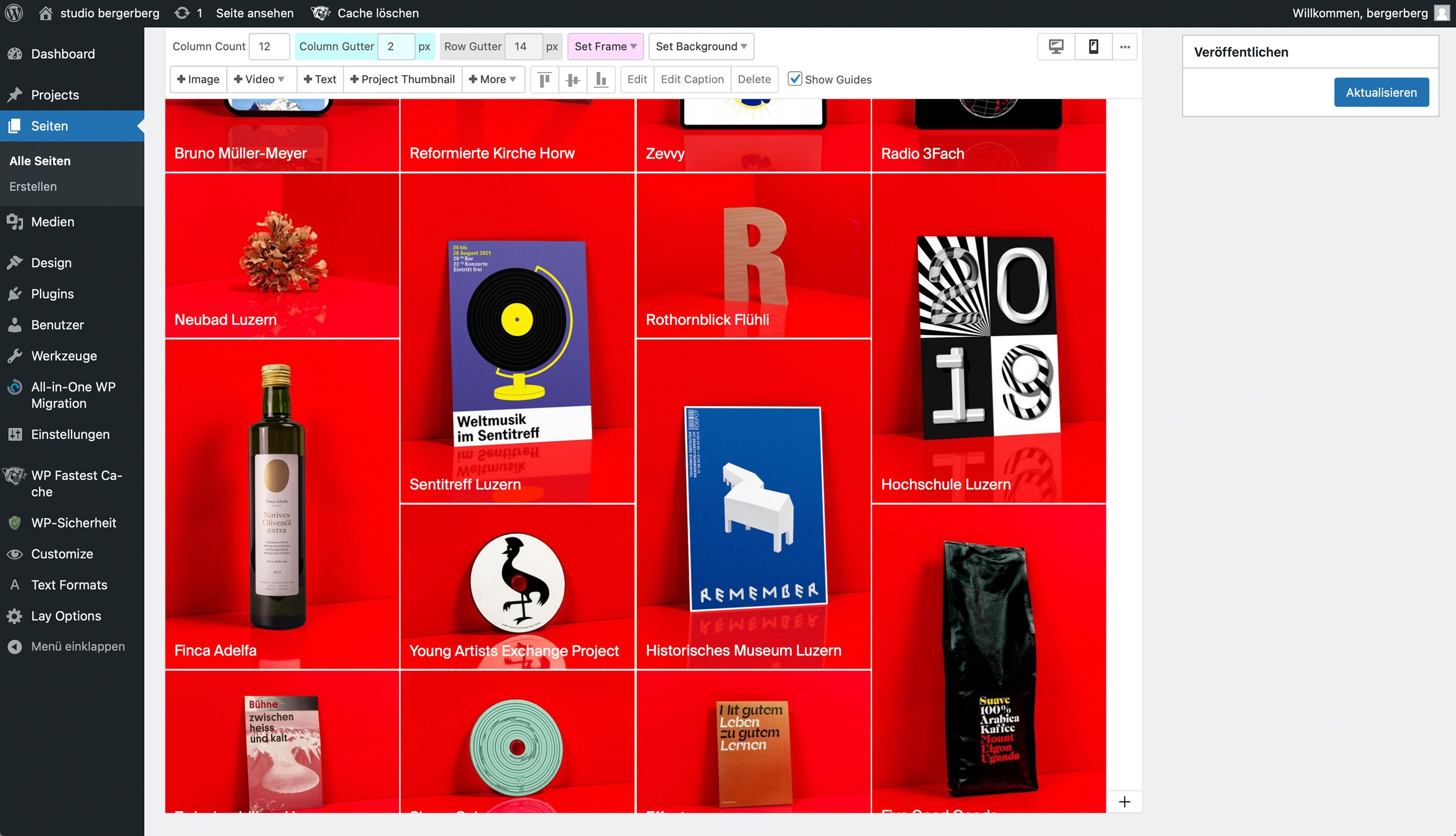Click the desktop preview icon
Image resolution: width=1456 pixels, height=836 pixels.
pos(1056,47)
